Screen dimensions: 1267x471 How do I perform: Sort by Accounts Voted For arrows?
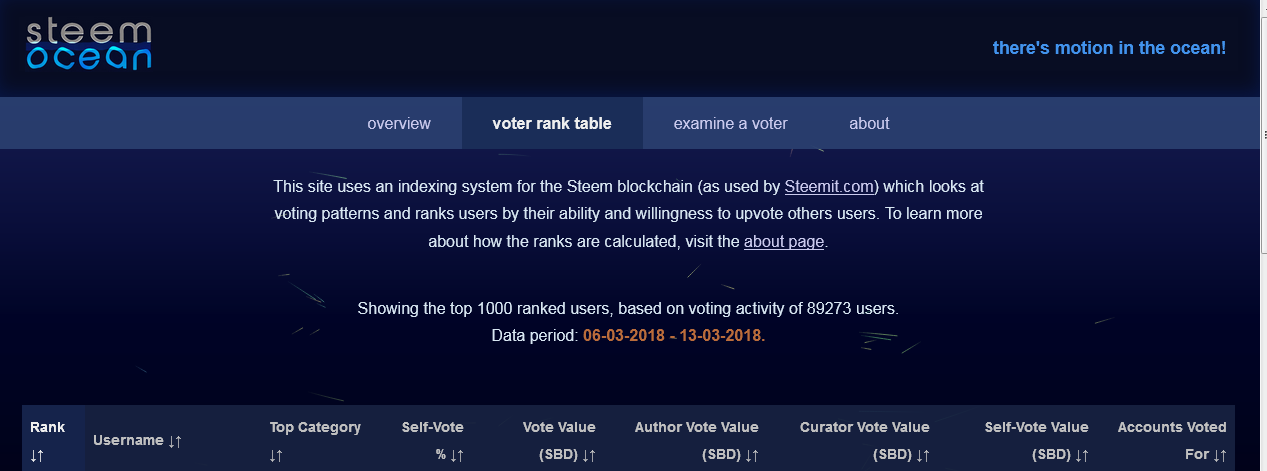coord(1220,455)
